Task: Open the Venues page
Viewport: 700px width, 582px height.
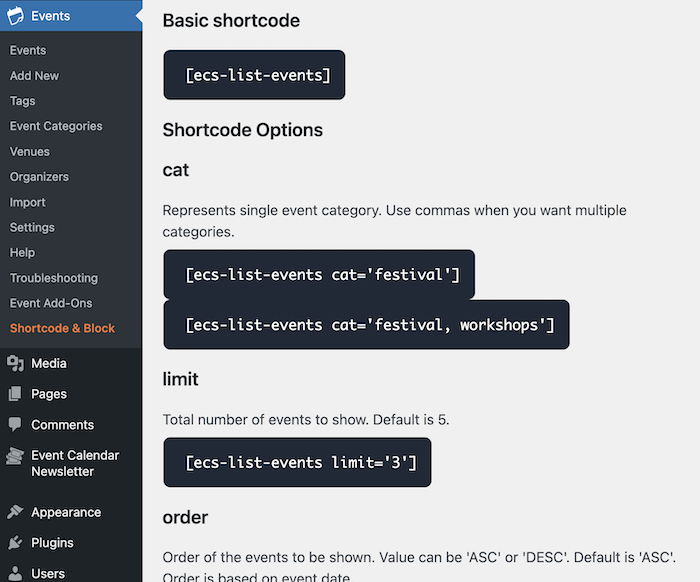Action: pos(30,152)
